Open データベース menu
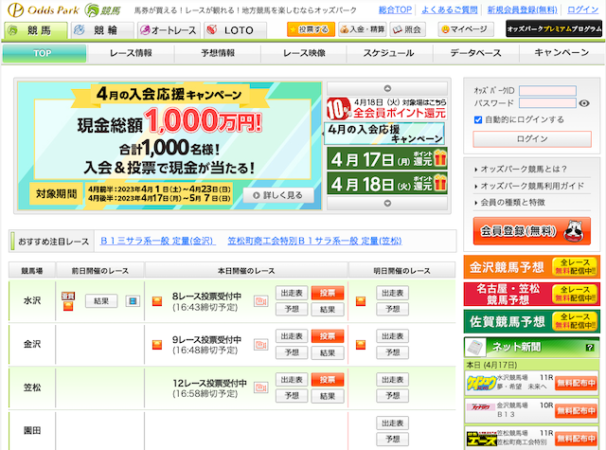The height and width of the screenshot is (450, 606). point(476,53)
